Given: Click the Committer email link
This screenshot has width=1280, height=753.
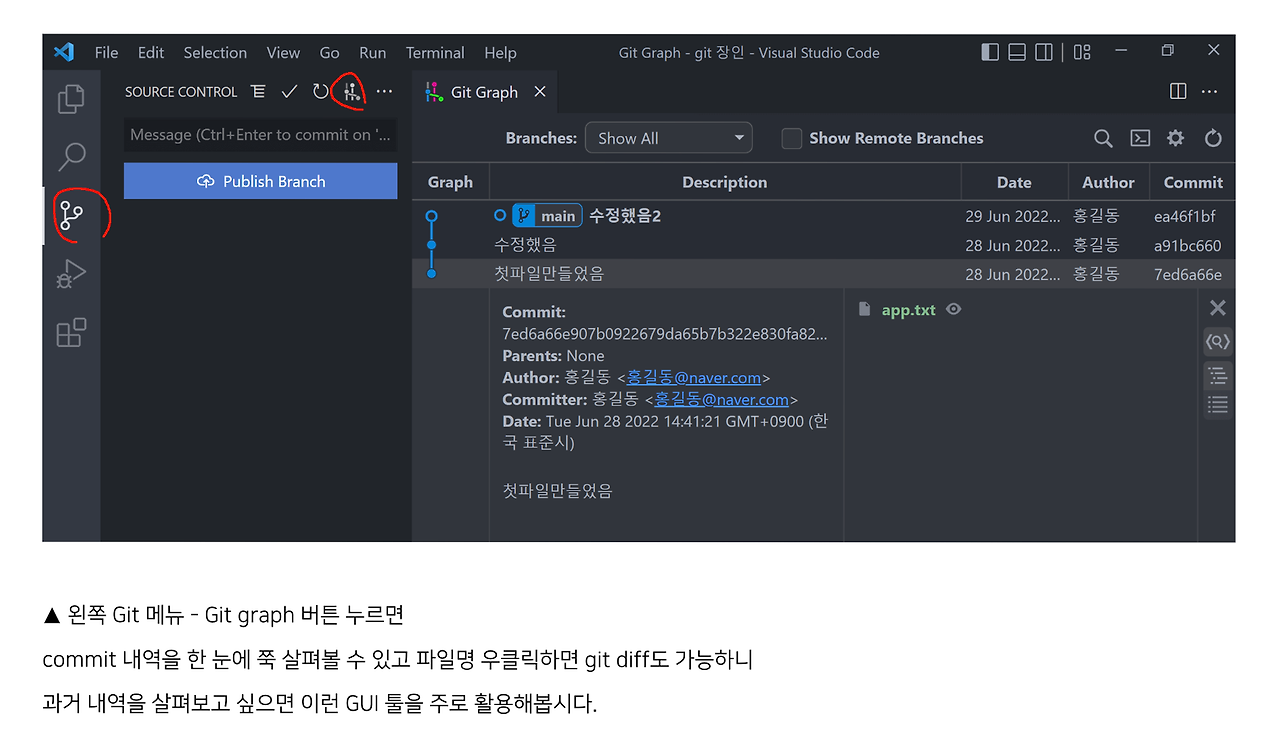Looking at the screenshot, I should click(x=722, y=399).
